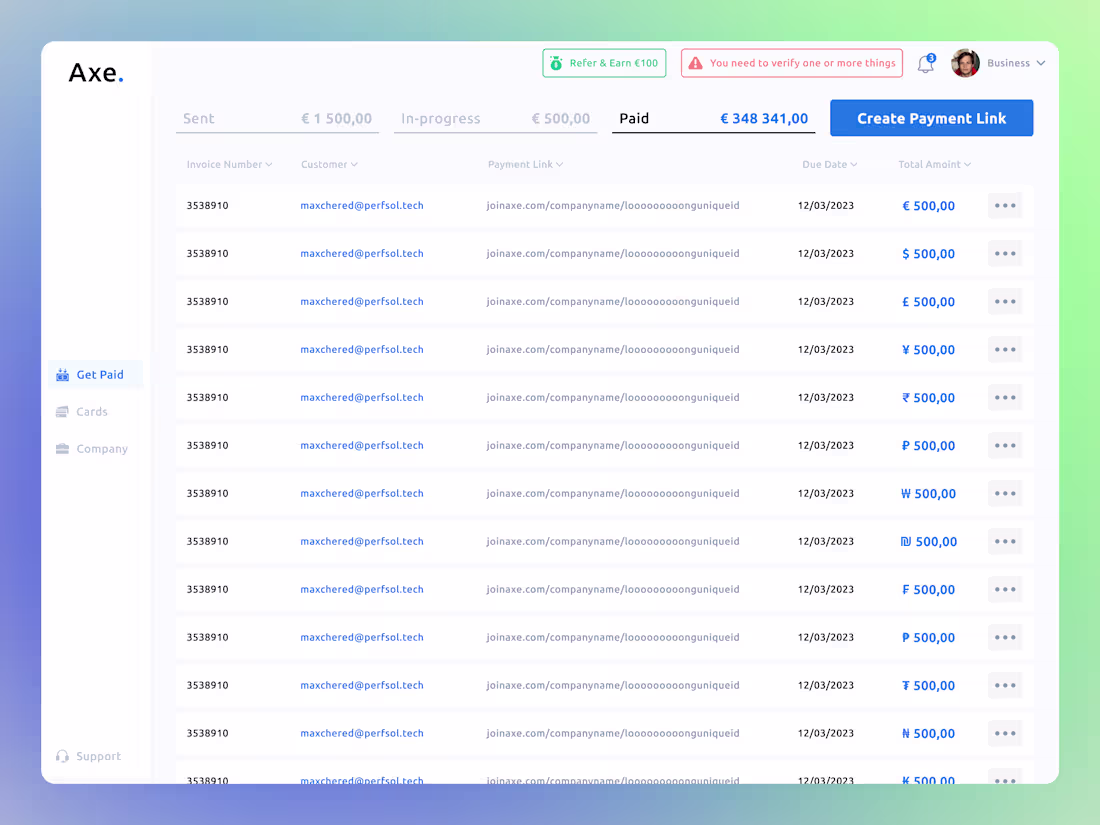This screenshot has width=1100, height=825.
Task: Expand the Total Amount sorting options
Action: click(x=934, y=164)
